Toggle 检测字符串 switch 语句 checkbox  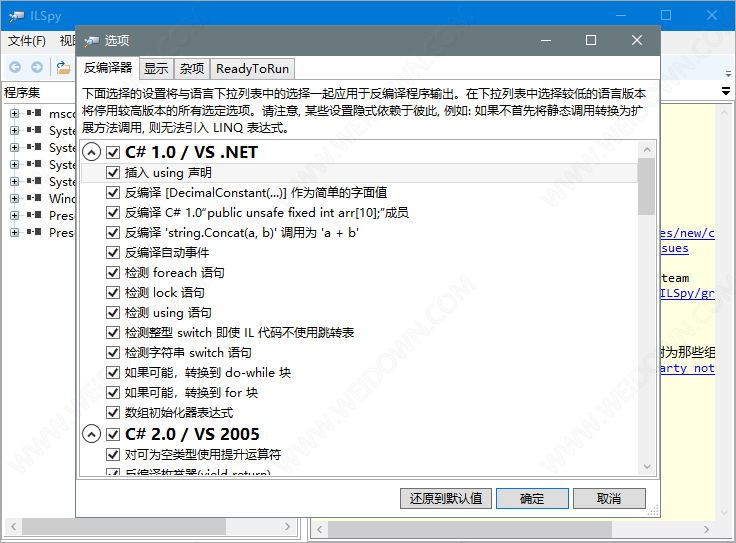pyautogui.click(x=113, y=352)
